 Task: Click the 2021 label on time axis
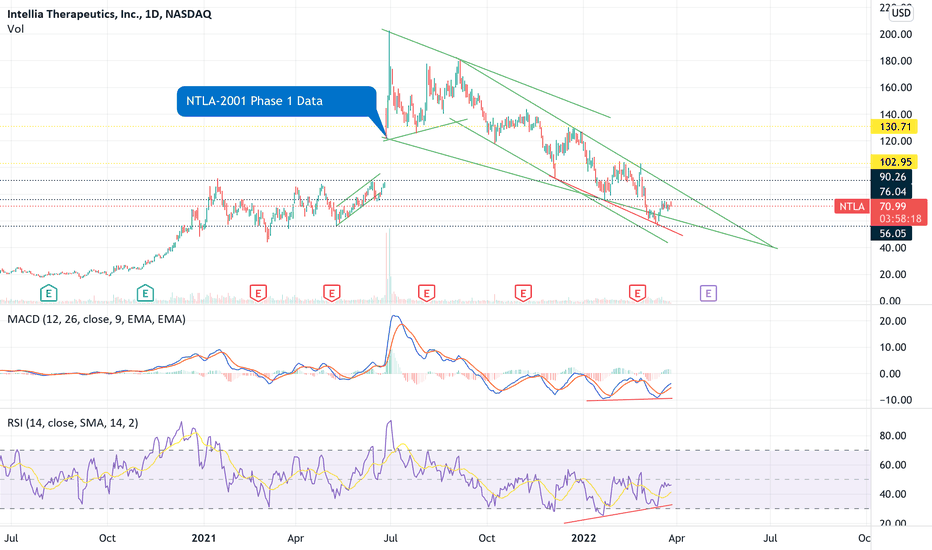tap(203, 538)
